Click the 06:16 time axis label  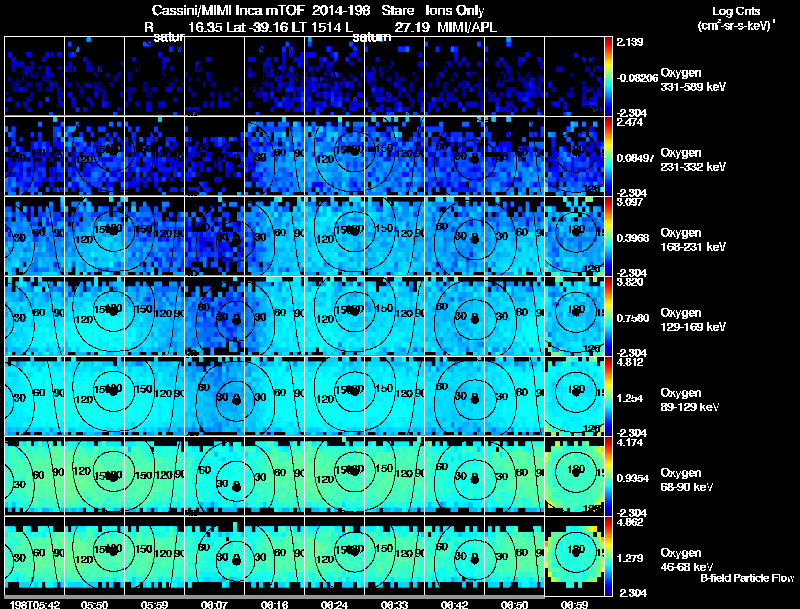coord(274,604)
